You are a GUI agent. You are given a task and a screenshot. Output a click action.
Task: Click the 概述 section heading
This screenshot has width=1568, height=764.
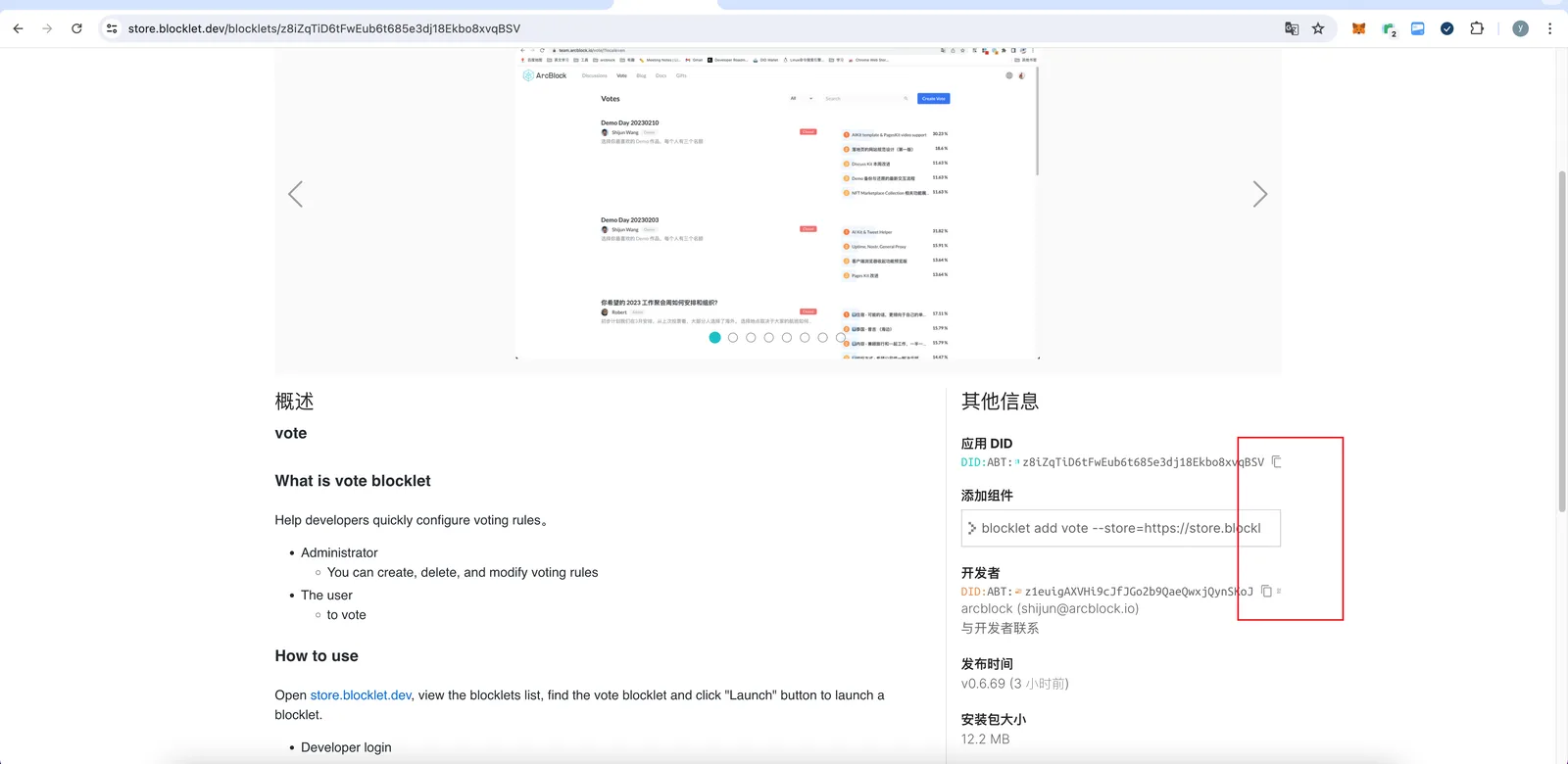[x=294, y=402]
